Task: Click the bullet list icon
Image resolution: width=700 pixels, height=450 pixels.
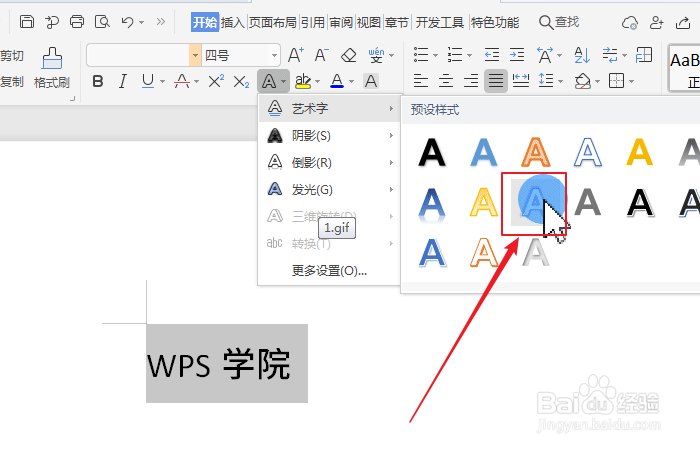Action: click(421, 55)
